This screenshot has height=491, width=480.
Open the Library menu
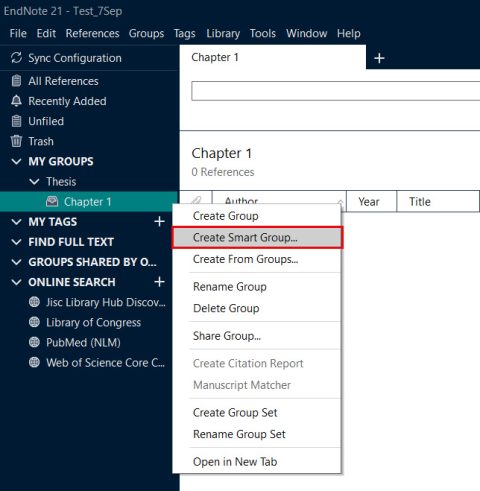pyautogui.click(x=223, y=33)
